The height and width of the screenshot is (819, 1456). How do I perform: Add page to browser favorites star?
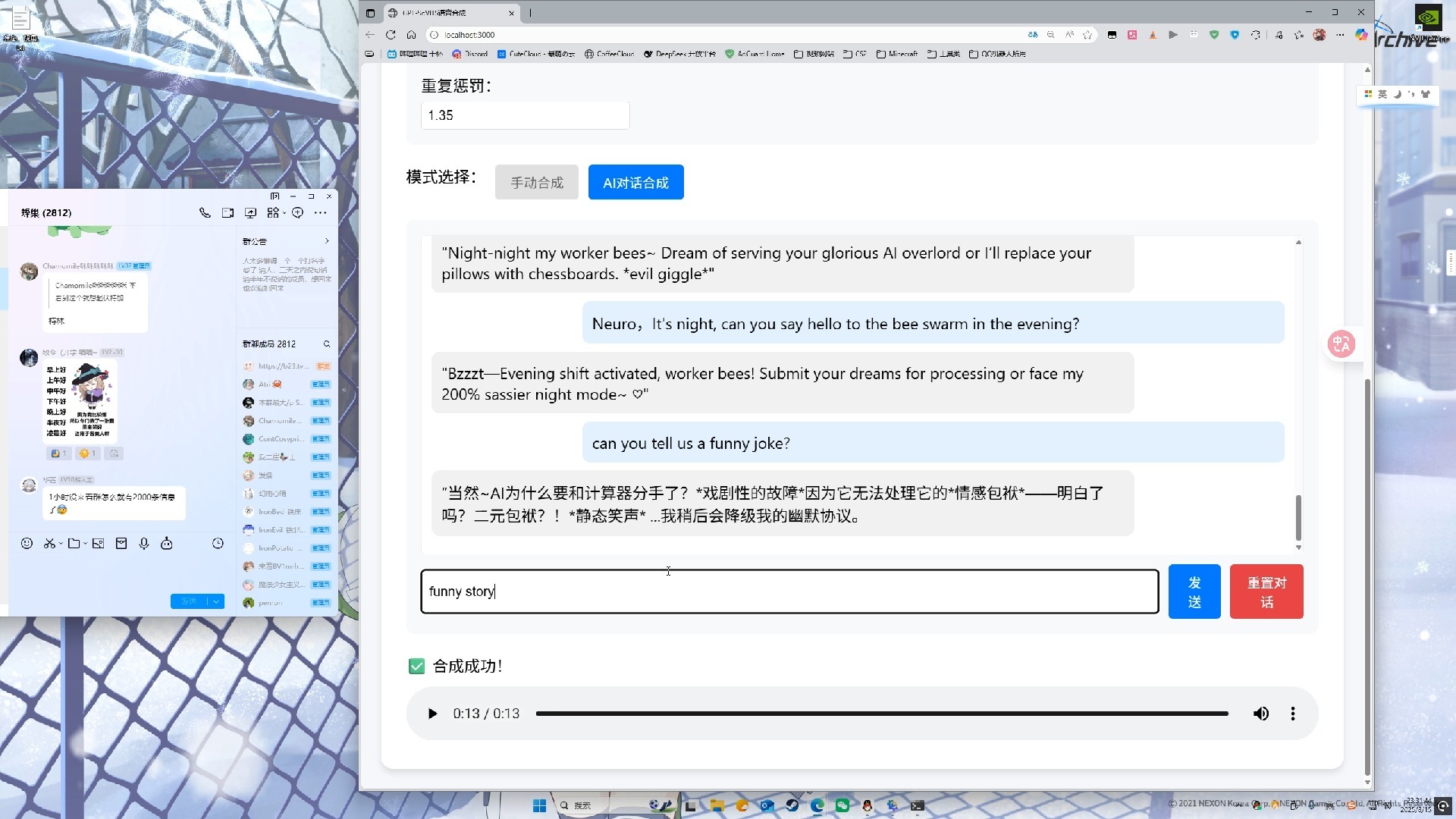[x=1087, y=35]
